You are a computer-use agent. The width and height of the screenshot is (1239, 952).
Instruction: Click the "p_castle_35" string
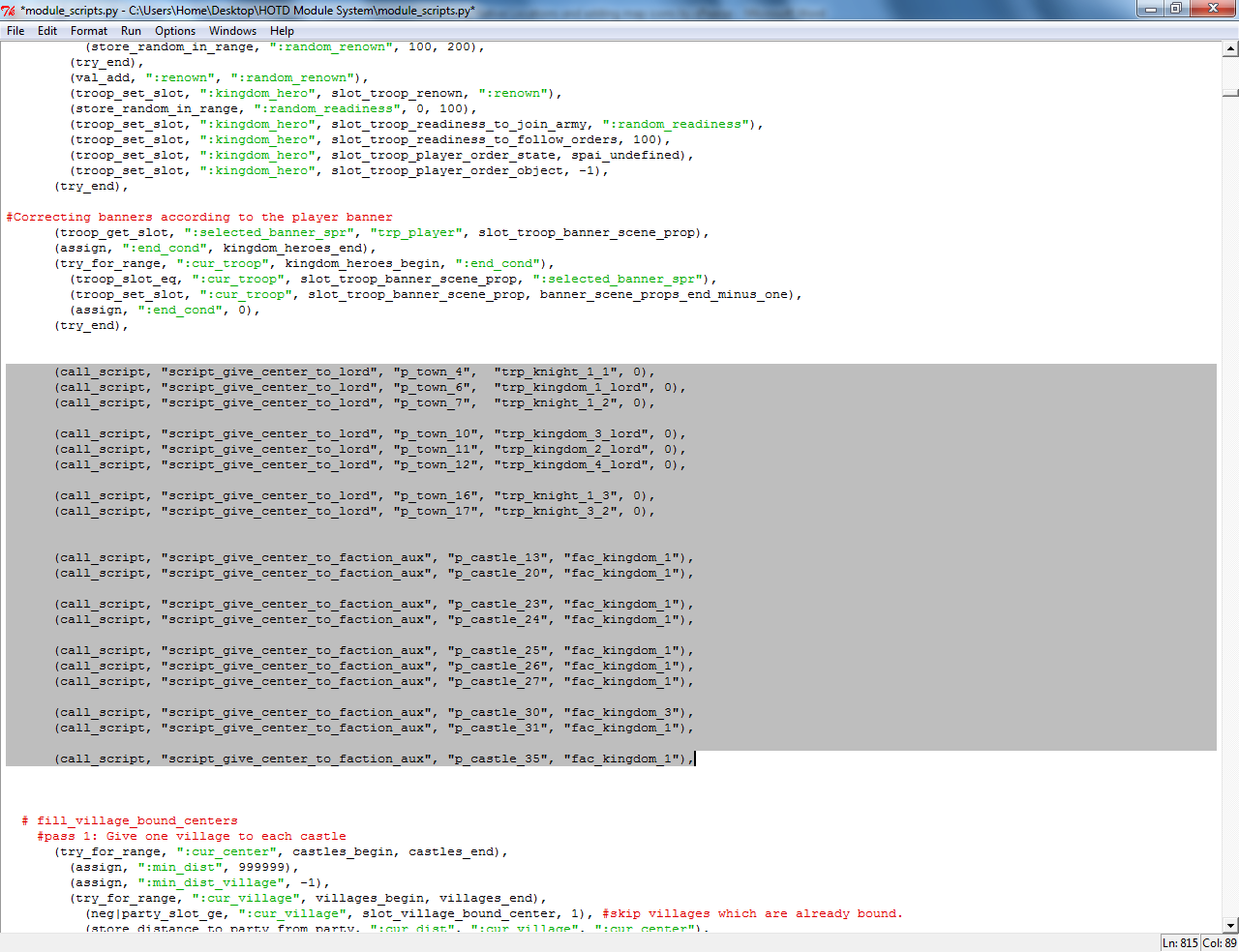point(498,759)
